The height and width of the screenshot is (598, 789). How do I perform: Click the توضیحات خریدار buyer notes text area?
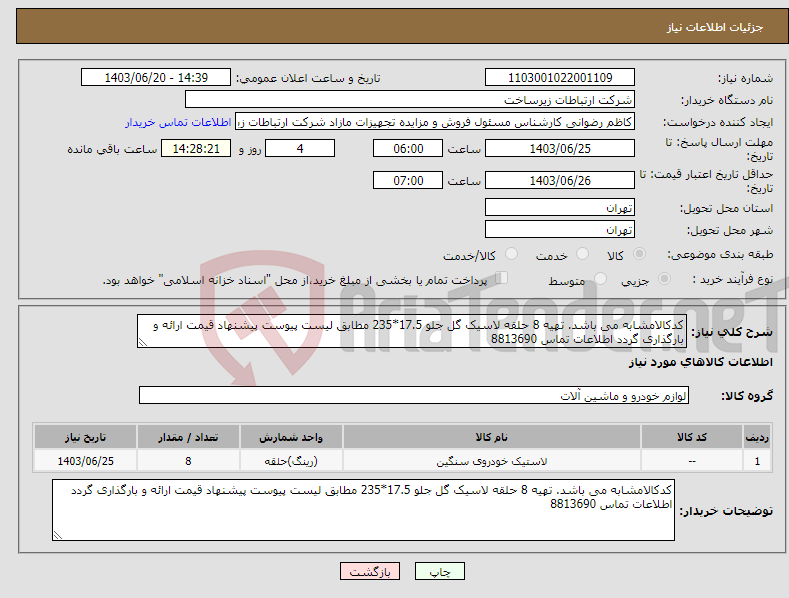point(363,510)
